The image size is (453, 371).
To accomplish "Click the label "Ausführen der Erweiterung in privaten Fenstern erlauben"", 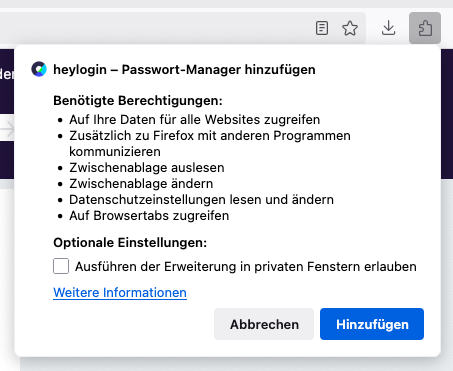I will 246,267.
